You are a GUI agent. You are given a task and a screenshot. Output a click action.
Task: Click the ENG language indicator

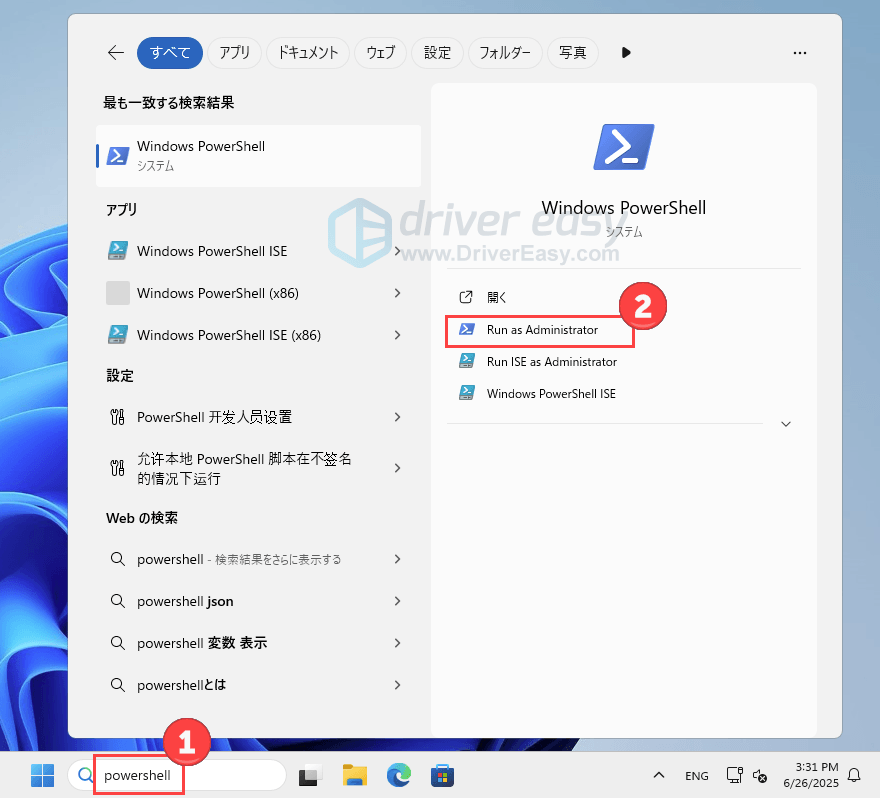(696, 776)
